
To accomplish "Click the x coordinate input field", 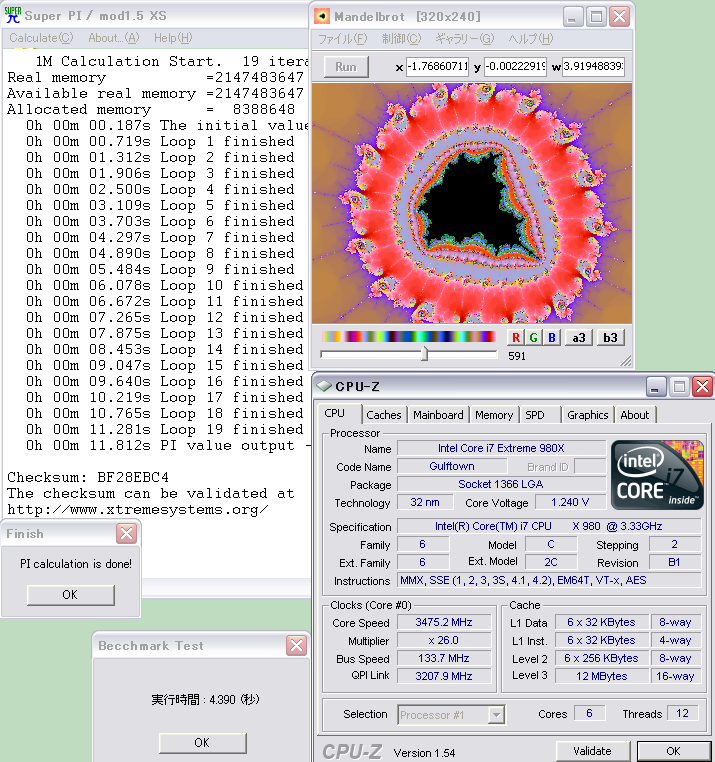I will (437, 66).
